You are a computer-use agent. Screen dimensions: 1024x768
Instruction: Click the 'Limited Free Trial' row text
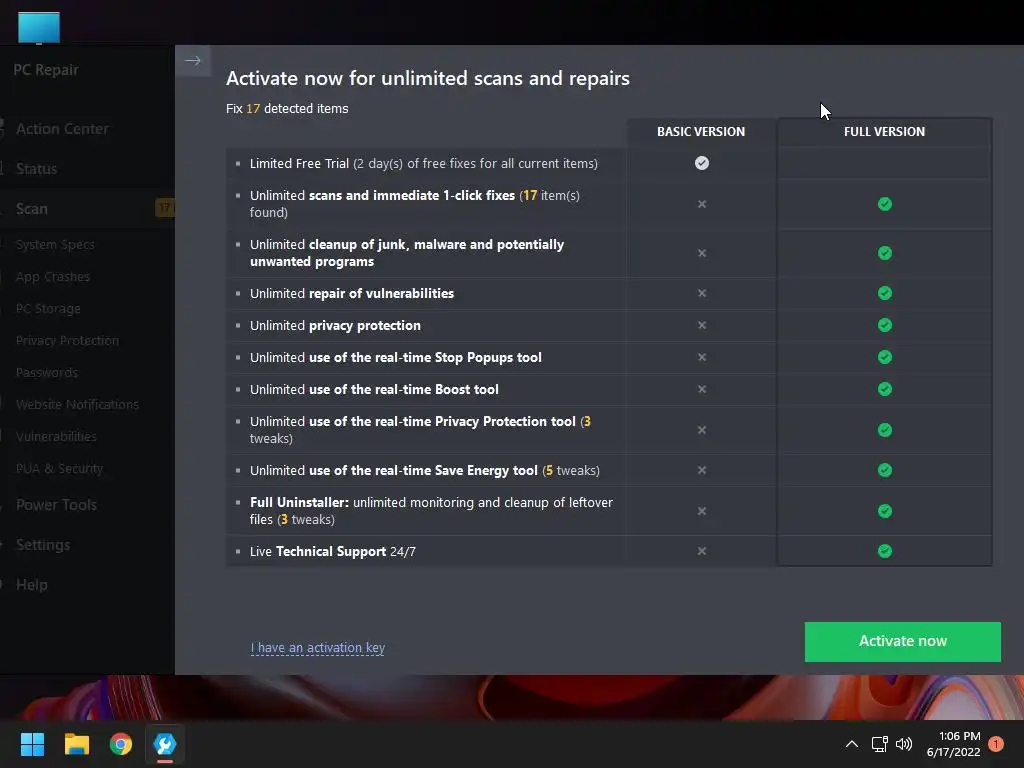click(x=424, y=163)
